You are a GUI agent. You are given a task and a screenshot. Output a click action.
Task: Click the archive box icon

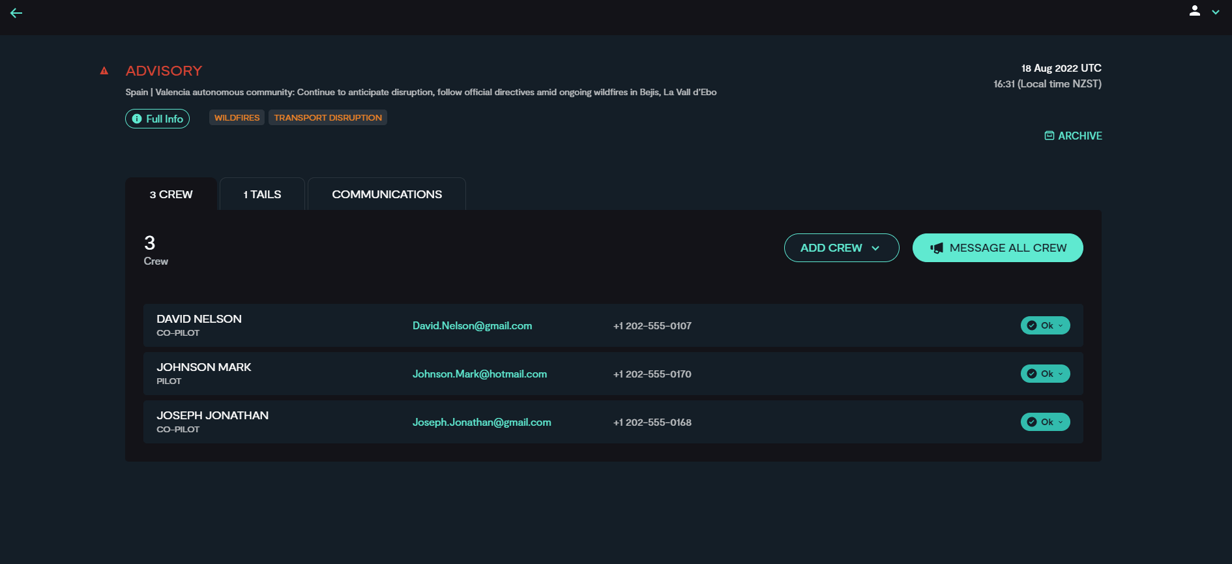point(1049,136)
